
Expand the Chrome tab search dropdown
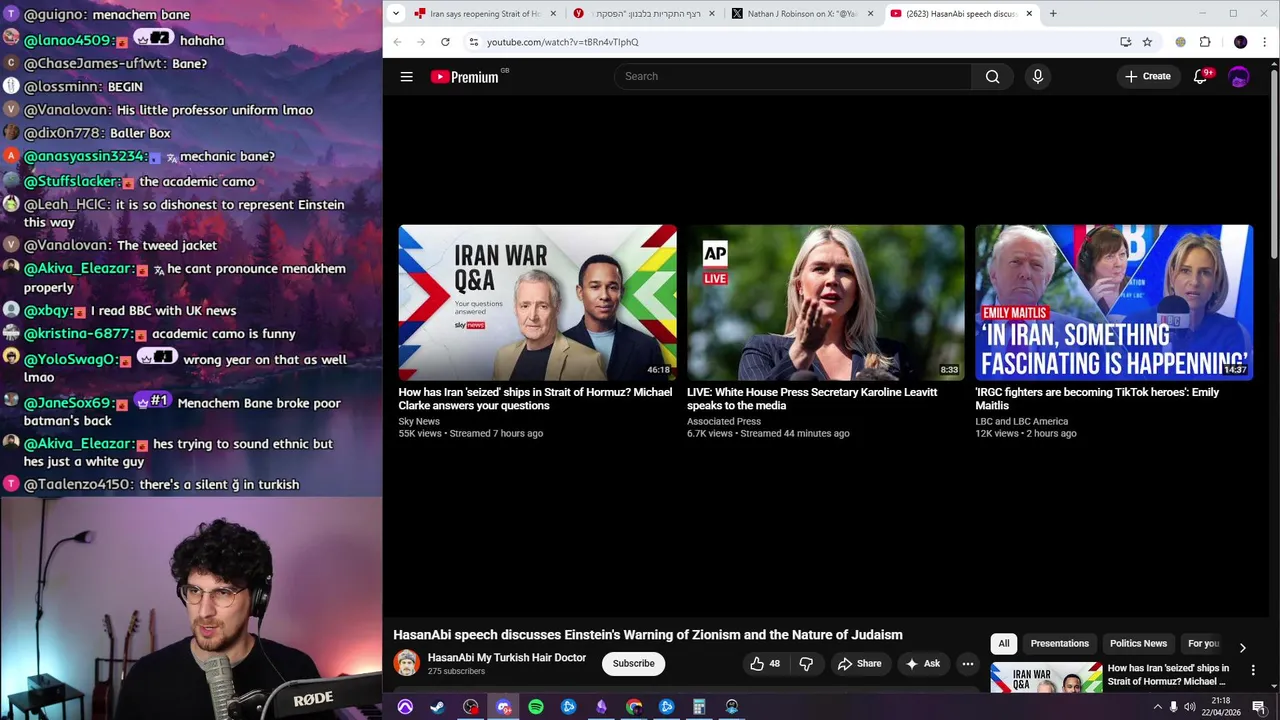click(x=396, y=14)
